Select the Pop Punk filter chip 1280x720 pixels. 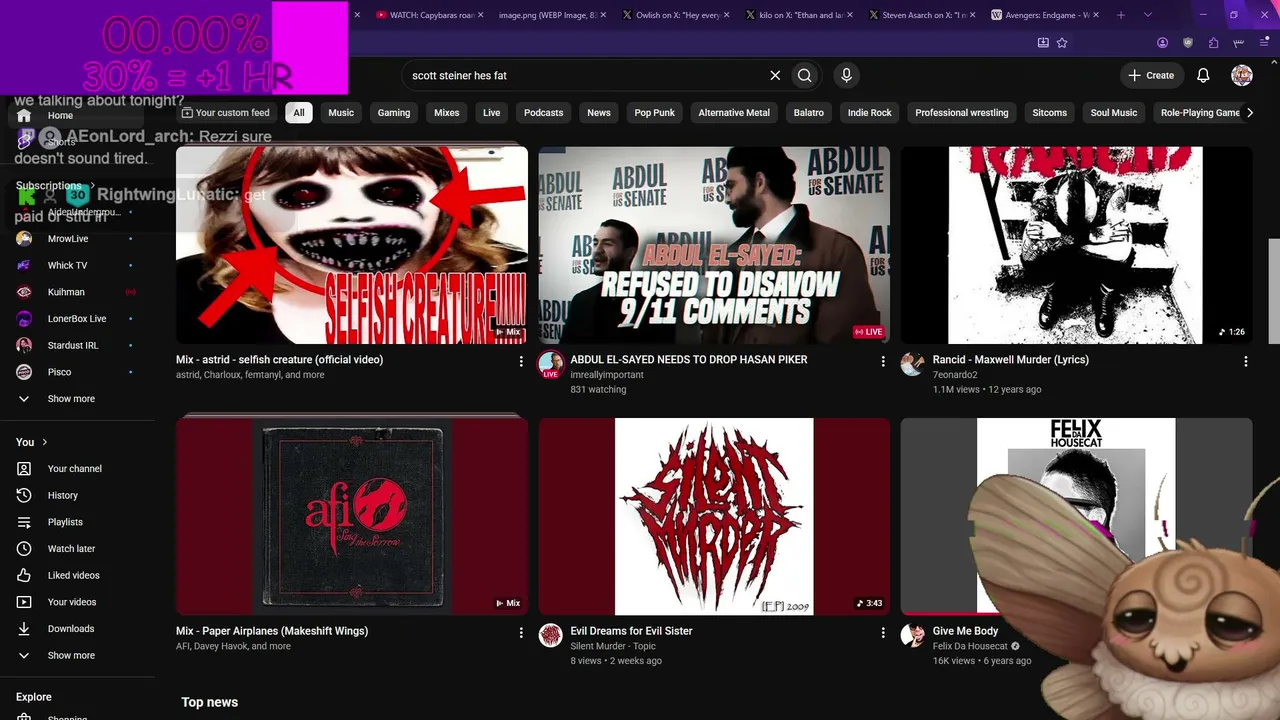pos(655,113)
